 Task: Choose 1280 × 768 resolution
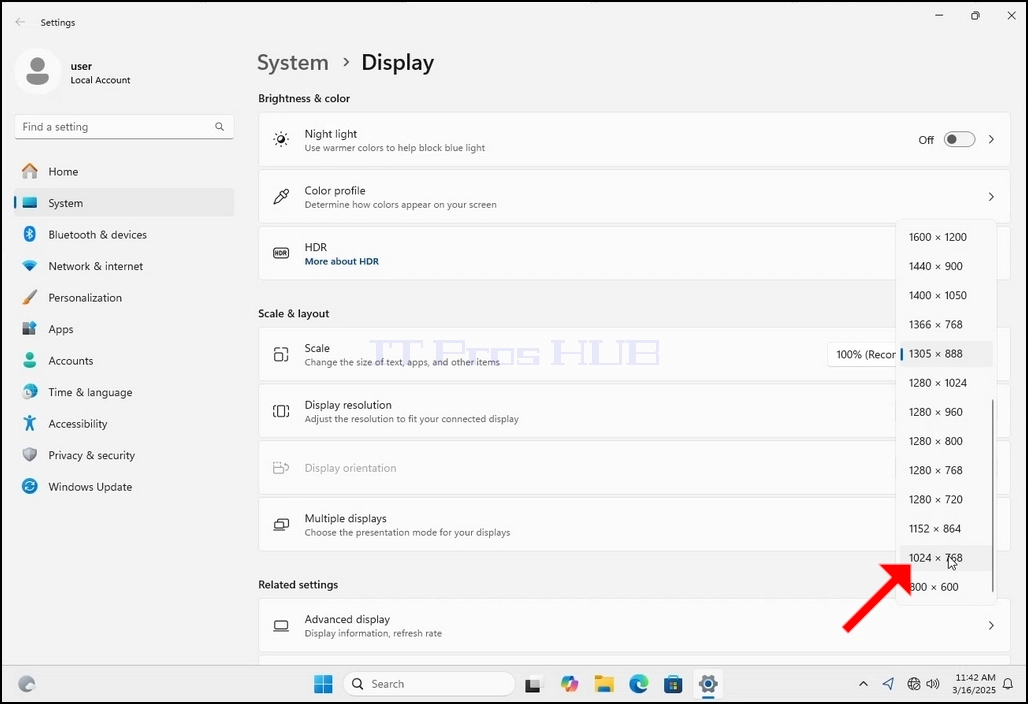coord(945,470)
